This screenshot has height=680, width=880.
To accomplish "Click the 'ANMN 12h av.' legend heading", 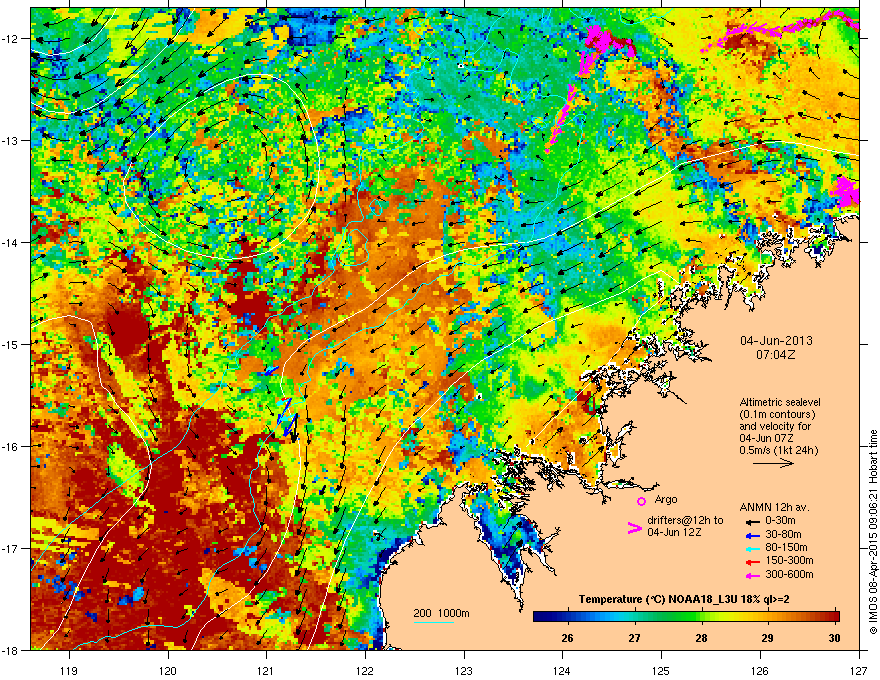I will [774, 507].
